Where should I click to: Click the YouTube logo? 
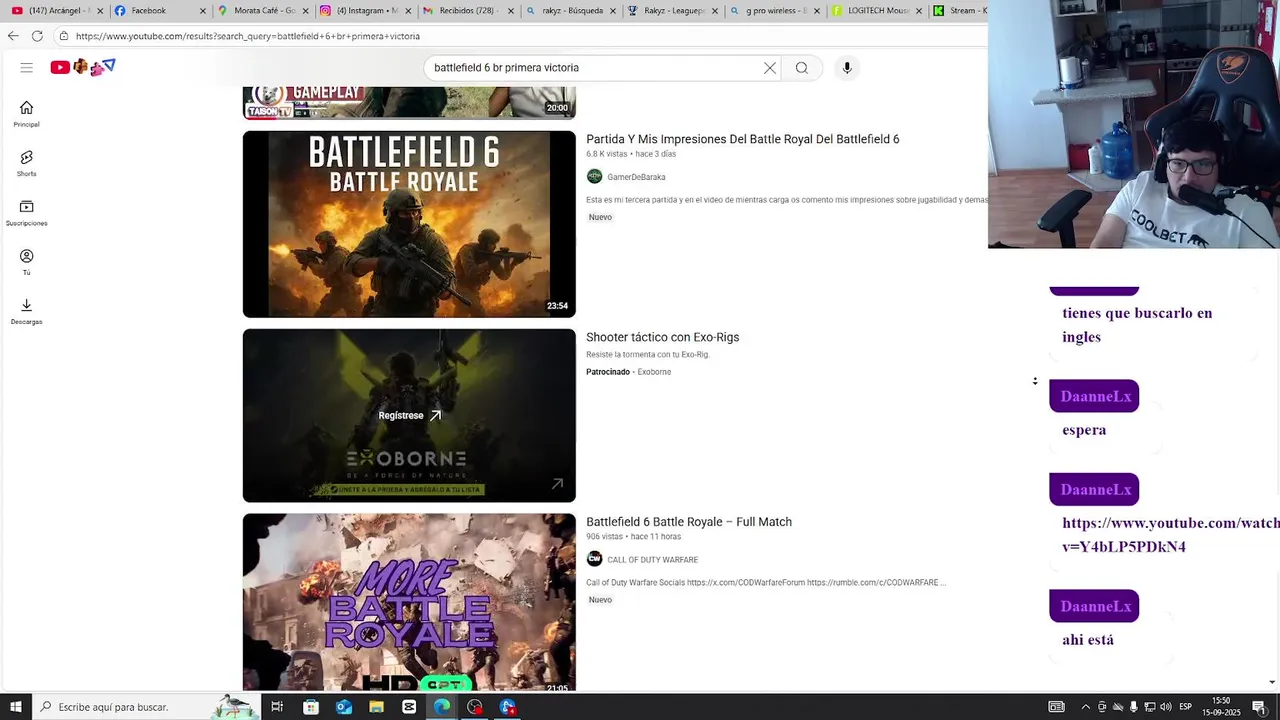[83, 67]
